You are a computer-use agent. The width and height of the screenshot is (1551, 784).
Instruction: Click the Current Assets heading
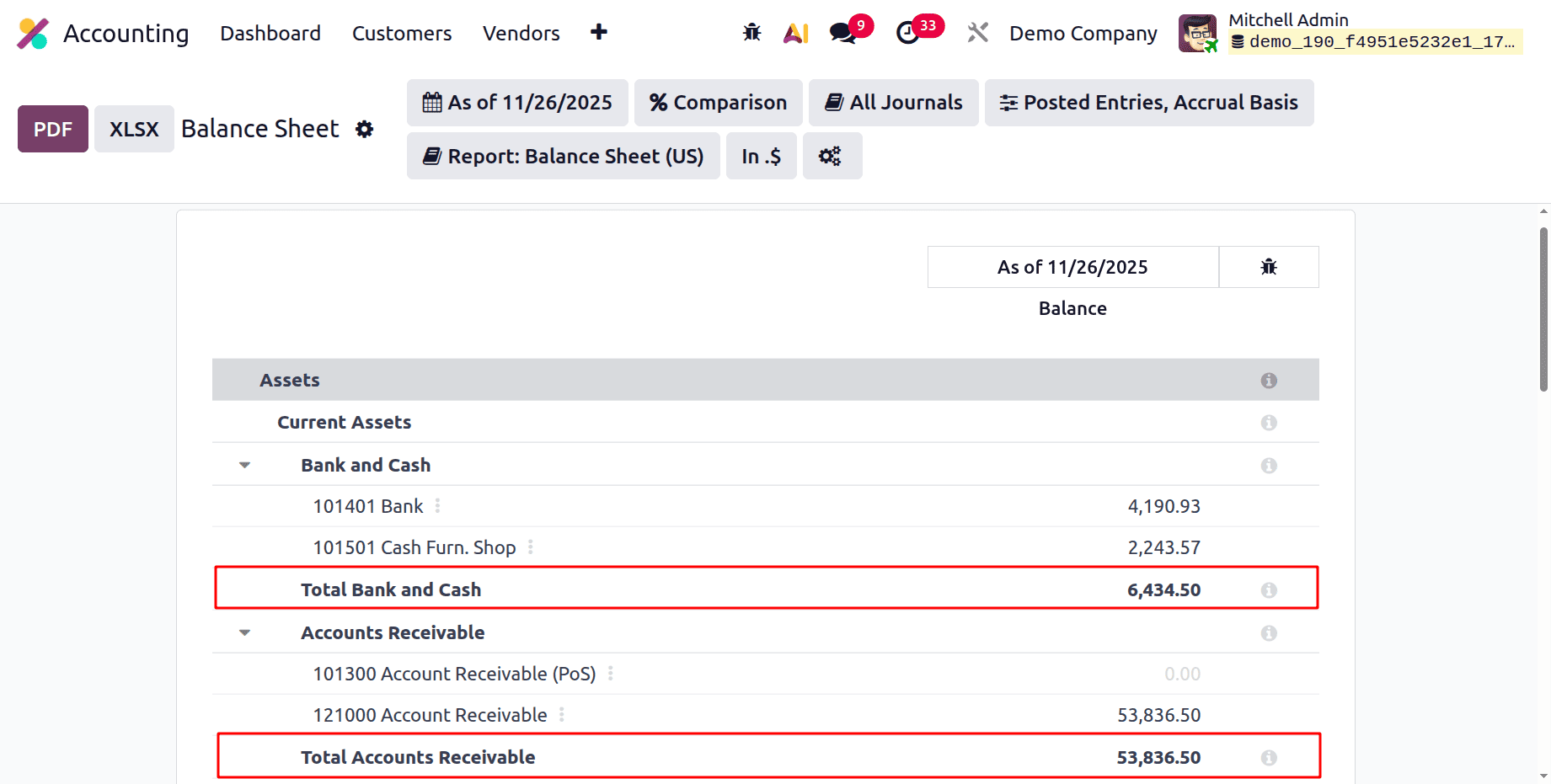click(x=344, y=422)
